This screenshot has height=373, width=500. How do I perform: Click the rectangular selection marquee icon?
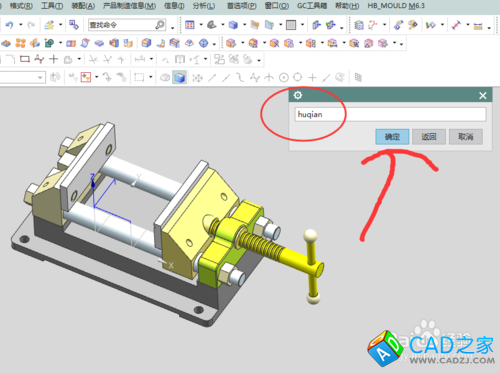pos(139,78)
